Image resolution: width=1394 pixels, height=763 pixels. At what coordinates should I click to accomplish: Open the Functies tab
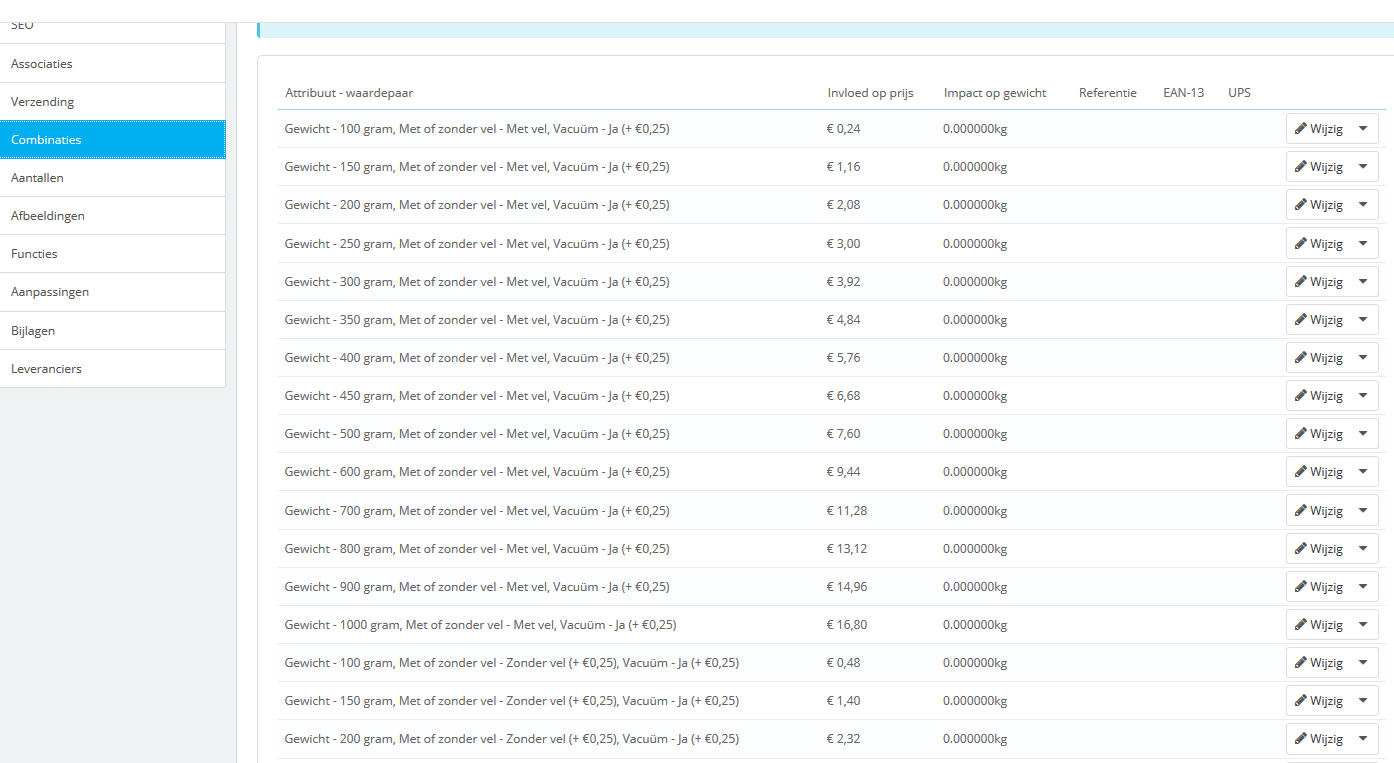[112, 253]
